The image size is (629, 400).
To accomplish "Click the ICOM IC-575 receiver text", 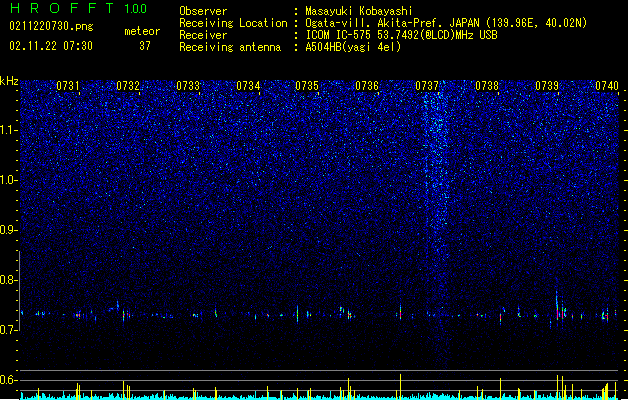I will (x=401, y=35).
